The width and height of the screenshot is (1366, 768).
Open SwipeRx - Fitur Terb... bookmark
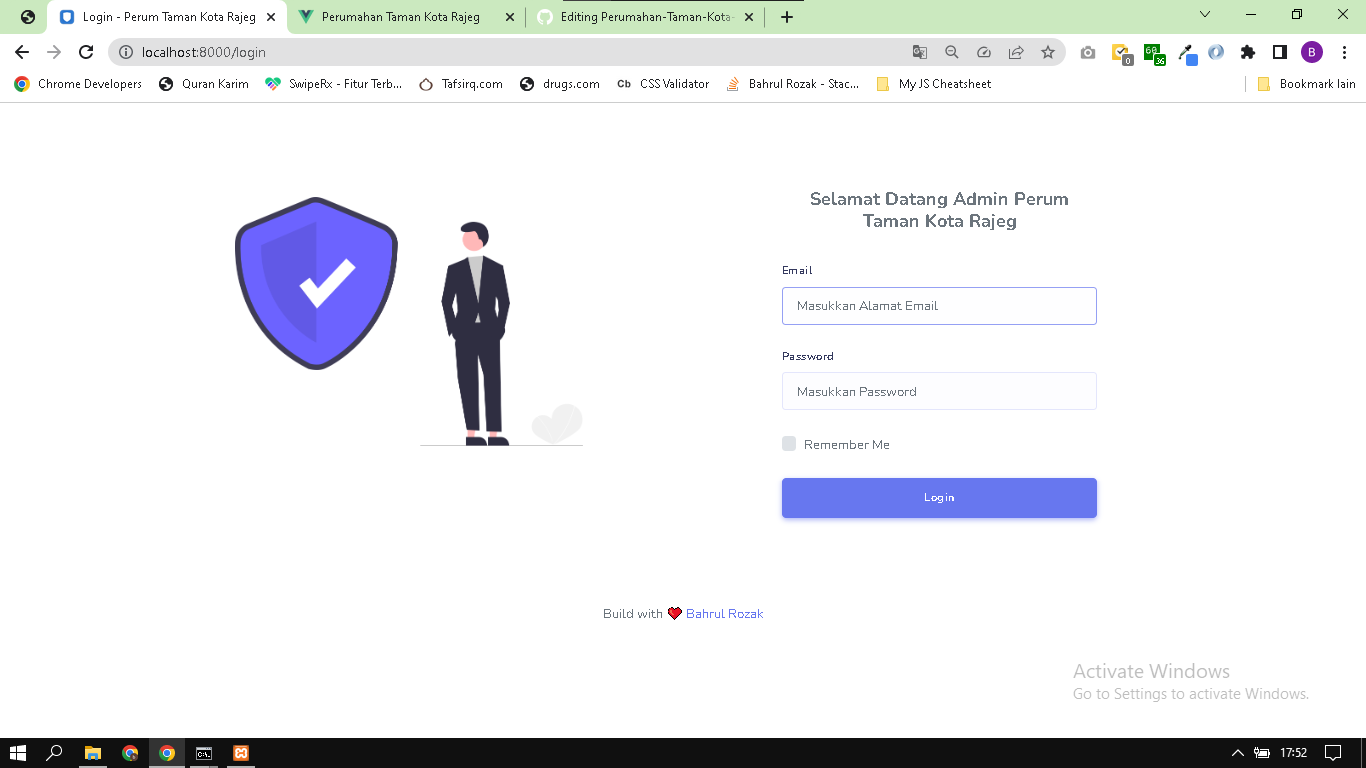334,84
